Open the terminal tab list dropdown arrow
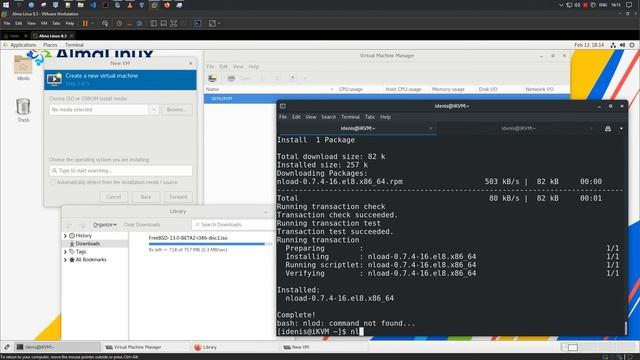Viewport: 640px width, 360px height. (x=621, y=128)
